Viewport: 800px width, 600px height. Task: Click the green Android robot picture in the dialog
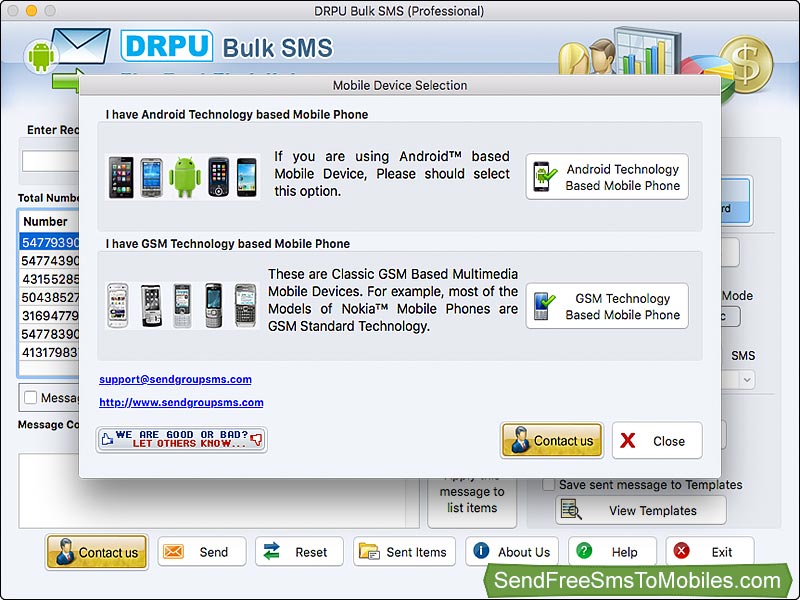[x=185, y=177]
